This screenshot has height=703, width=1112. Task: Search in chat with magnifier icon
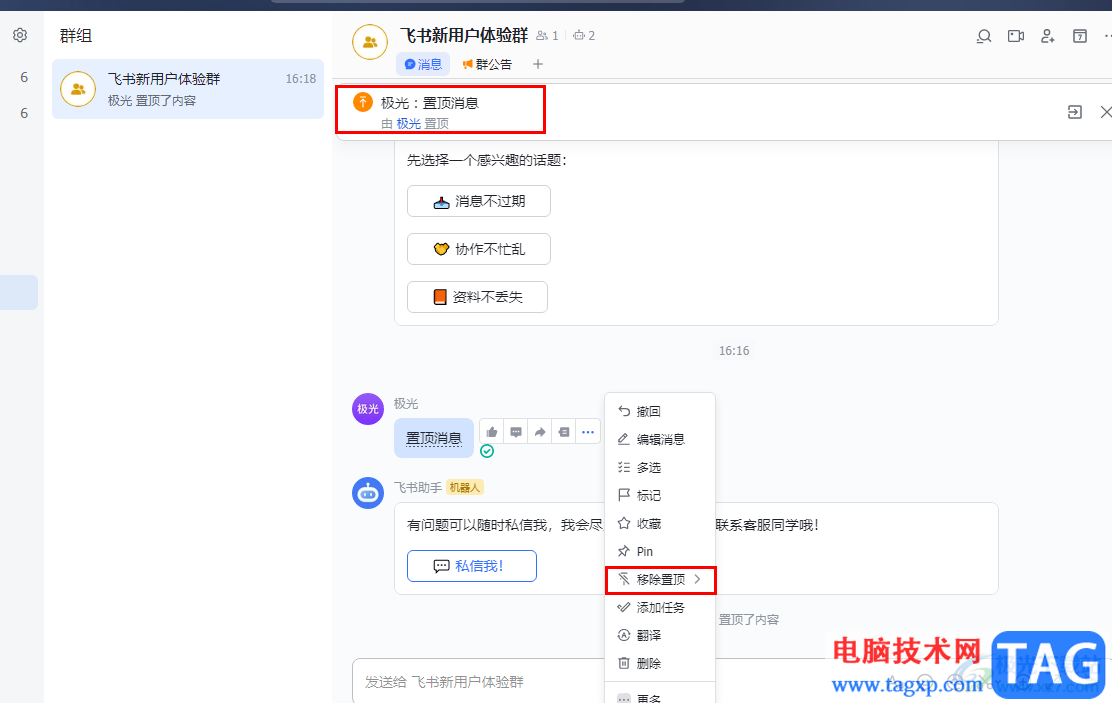pyautogui.click(x=983, y=36)
